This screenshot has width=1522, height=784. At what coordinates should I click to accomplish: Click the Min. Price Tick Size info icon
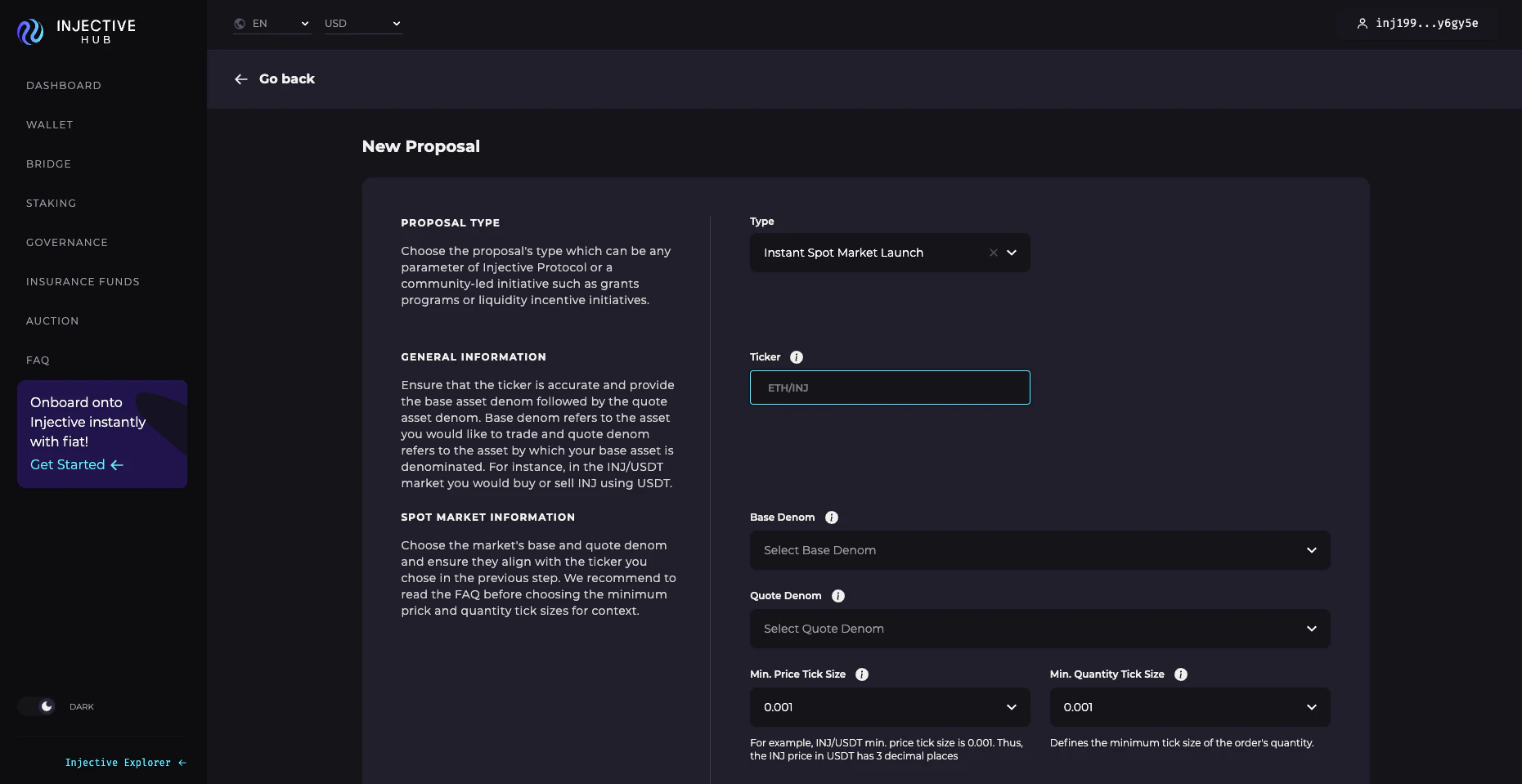pos(862,674)
